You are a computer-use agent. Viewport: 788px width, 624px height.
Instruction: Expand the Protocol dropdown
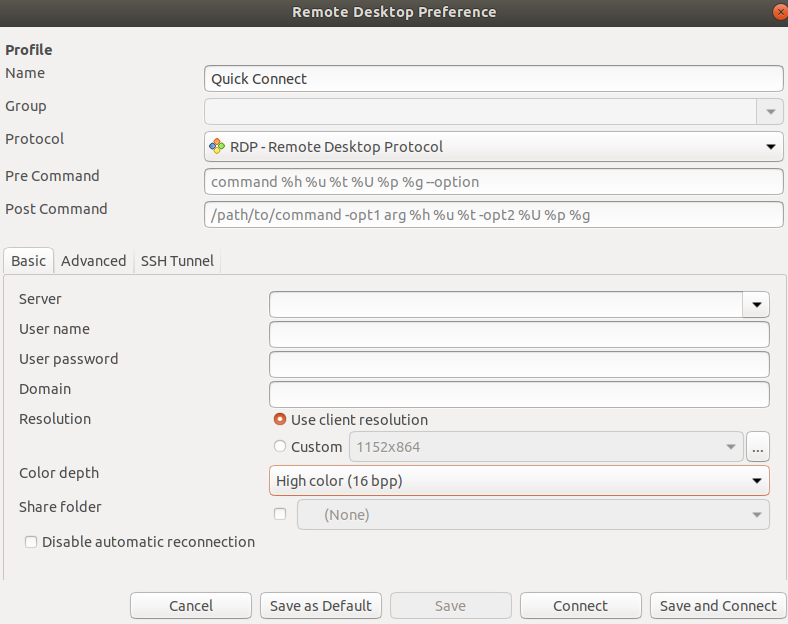click(x=770, y=146)
